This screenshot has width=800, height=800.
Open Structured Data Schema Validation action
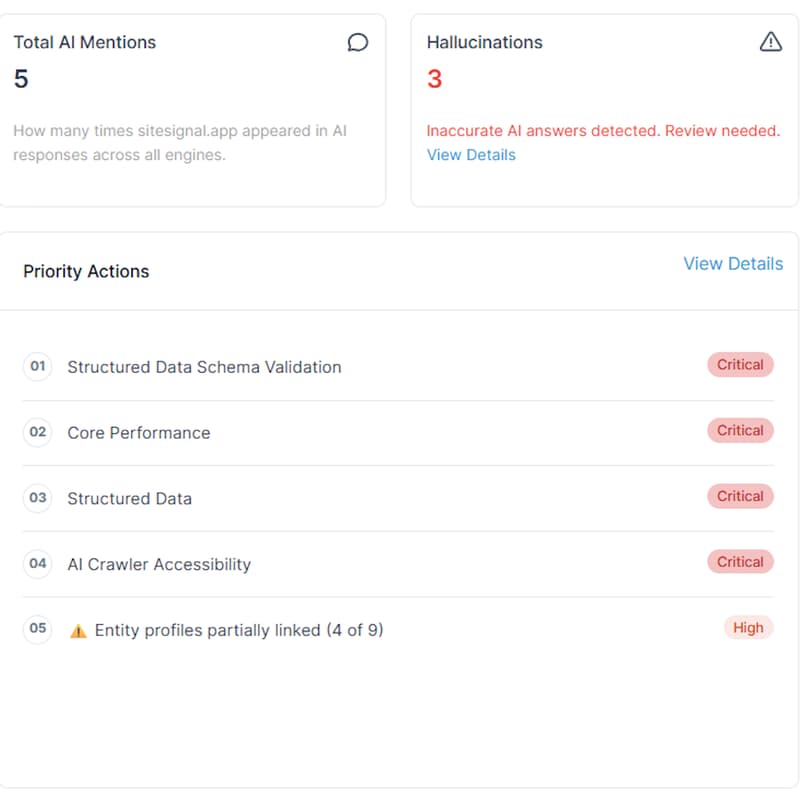pos(204,367)
